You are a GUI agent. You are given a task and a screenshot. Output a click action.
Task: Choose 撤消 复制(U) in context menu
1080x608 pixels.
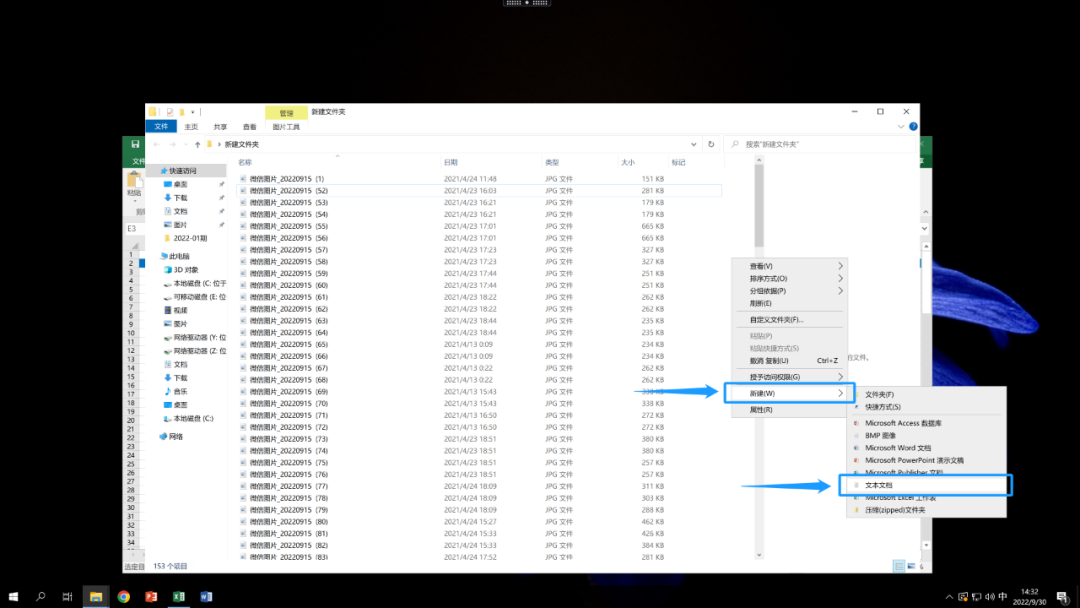(789, 361)
